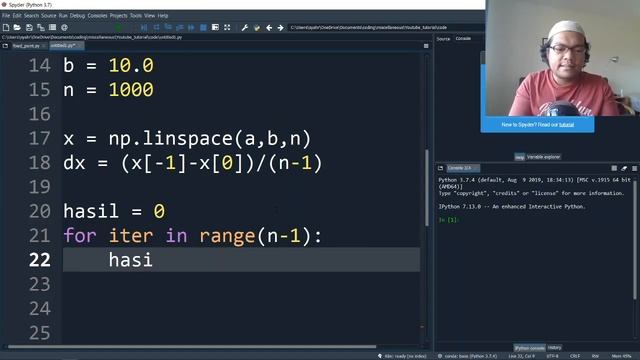640x360 pixels.
Task: Click the Browse tabs icon in console
Action: 440,168
